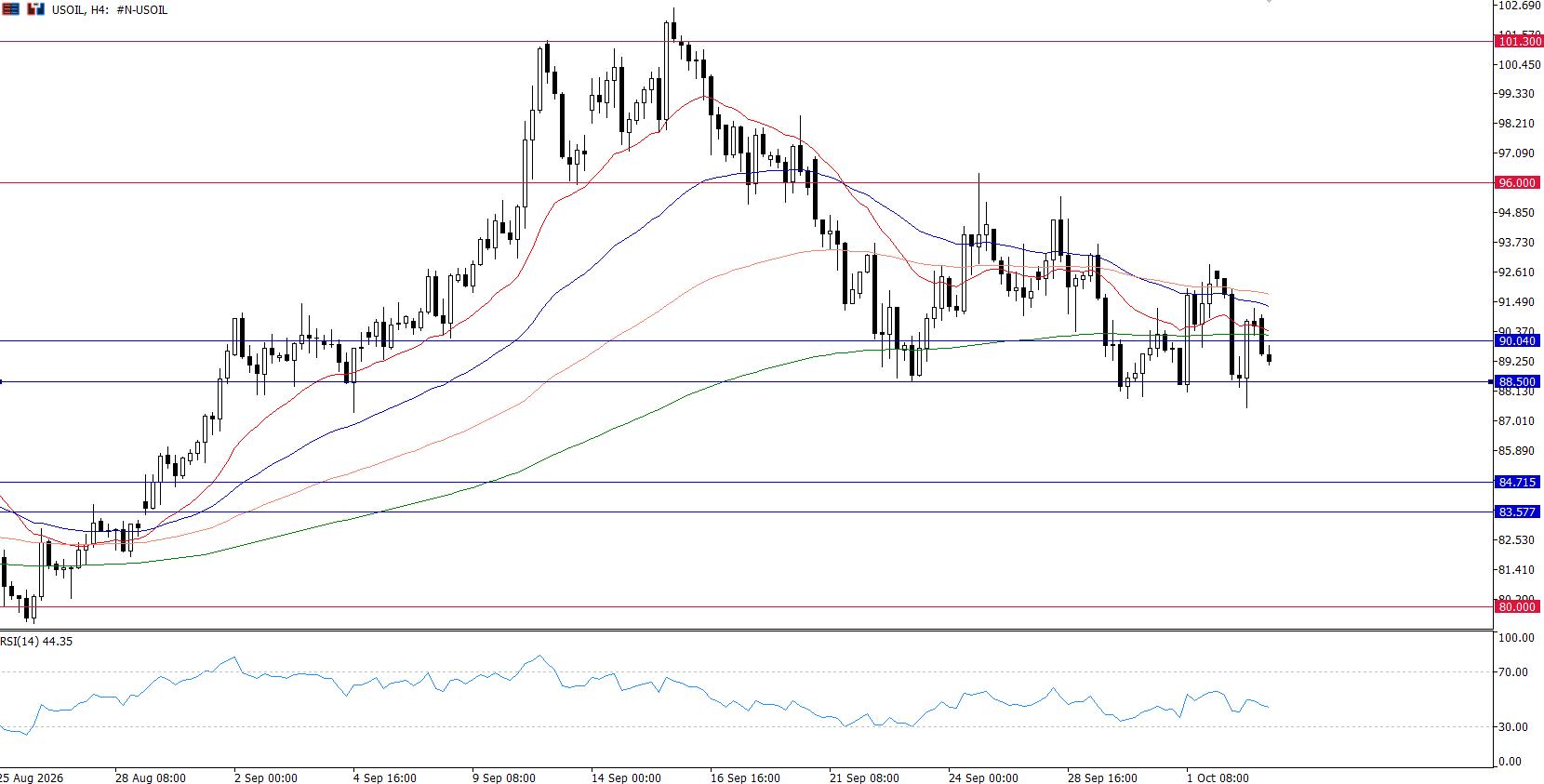Click the RSI scale value 0.00
The width and height of the screenshot is (1544, 784).
(x=1511, y=763)
